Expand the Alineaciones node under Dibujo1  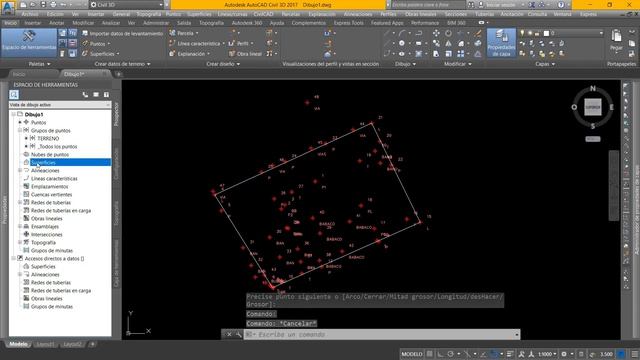[x=20, y=171]
